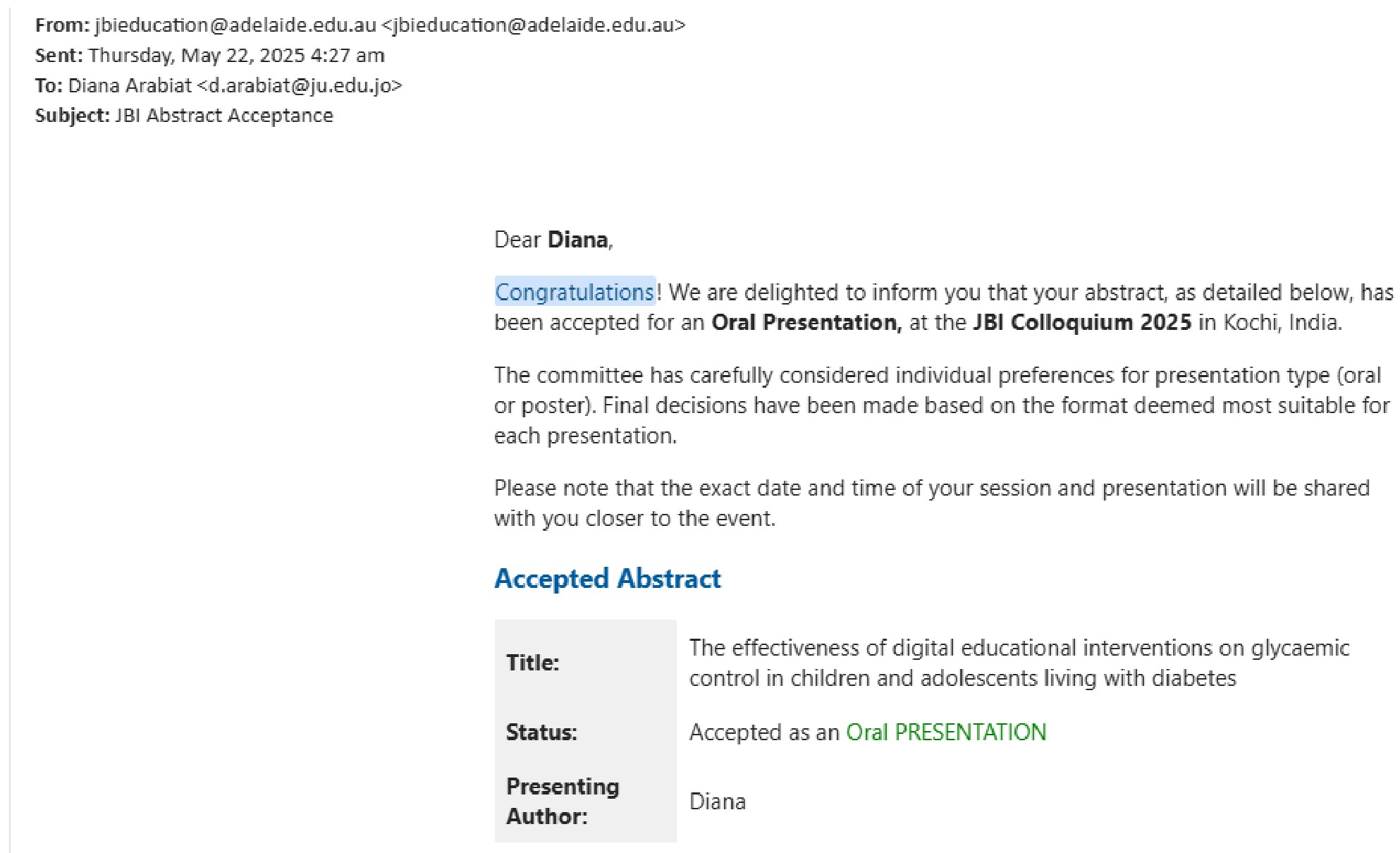Viewport: 1400px width, 853px height.
Task: Click the text Kochi, India
Action: 1281,323
